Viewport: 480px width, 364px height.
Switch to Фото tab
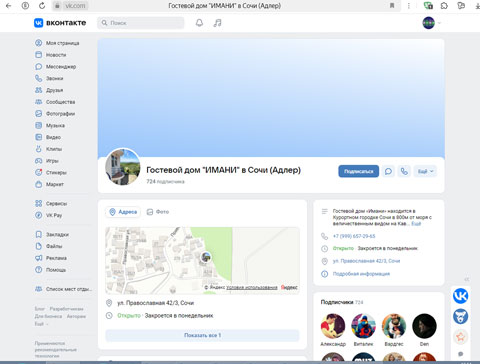point(158,212)
